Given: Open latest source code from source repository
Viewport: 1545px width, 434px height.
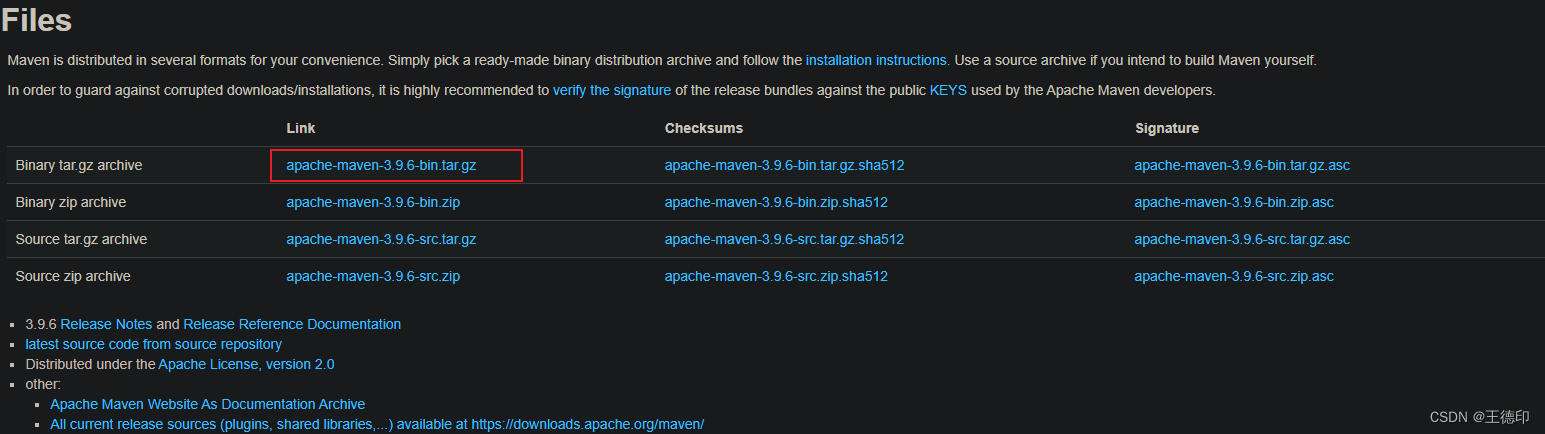Looking at the screenshot, I should [154, 344].
